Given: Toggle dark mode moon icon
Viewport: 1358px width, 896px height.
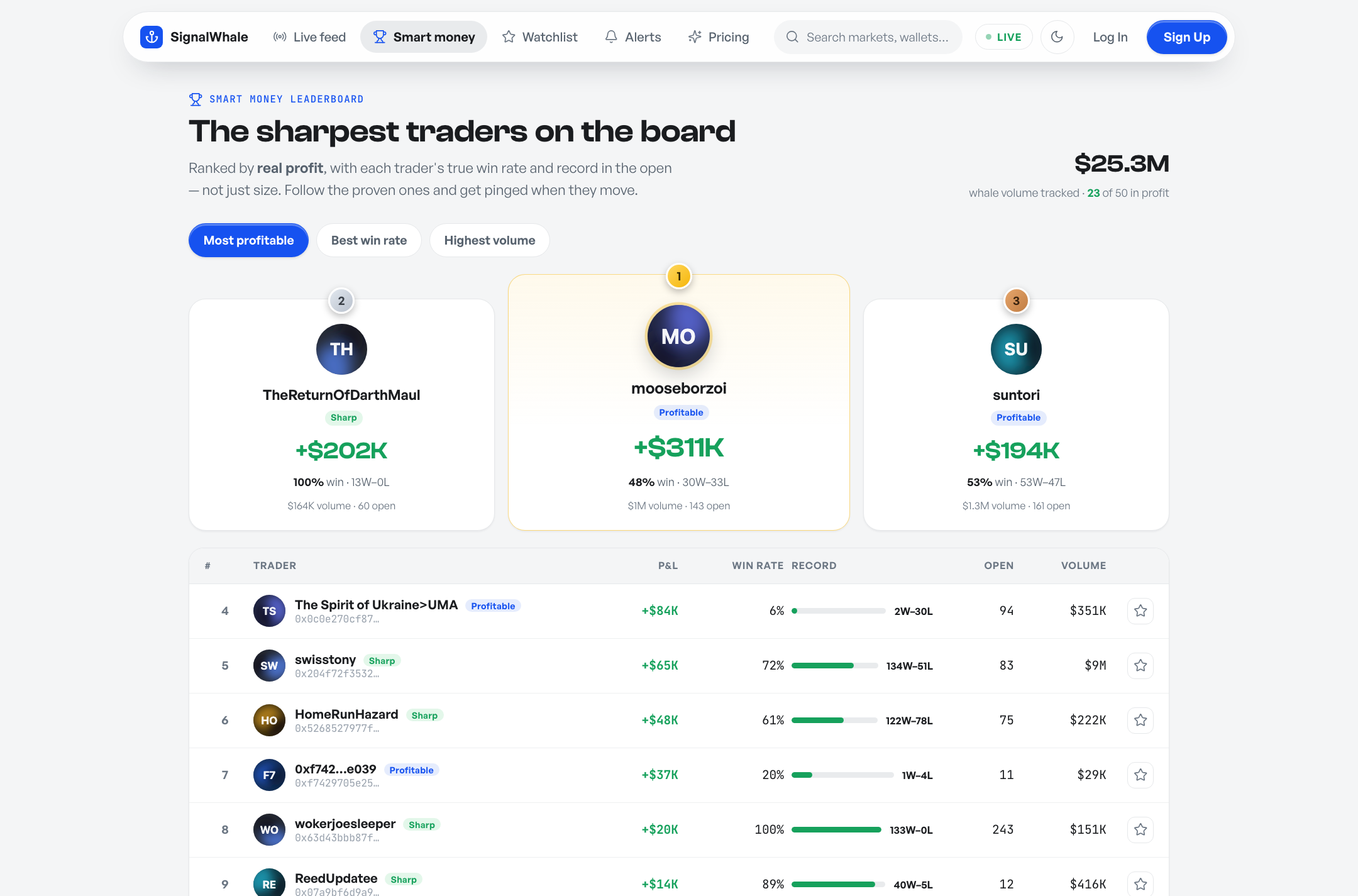Looking at the screenshot, I should pos(1057,37).
